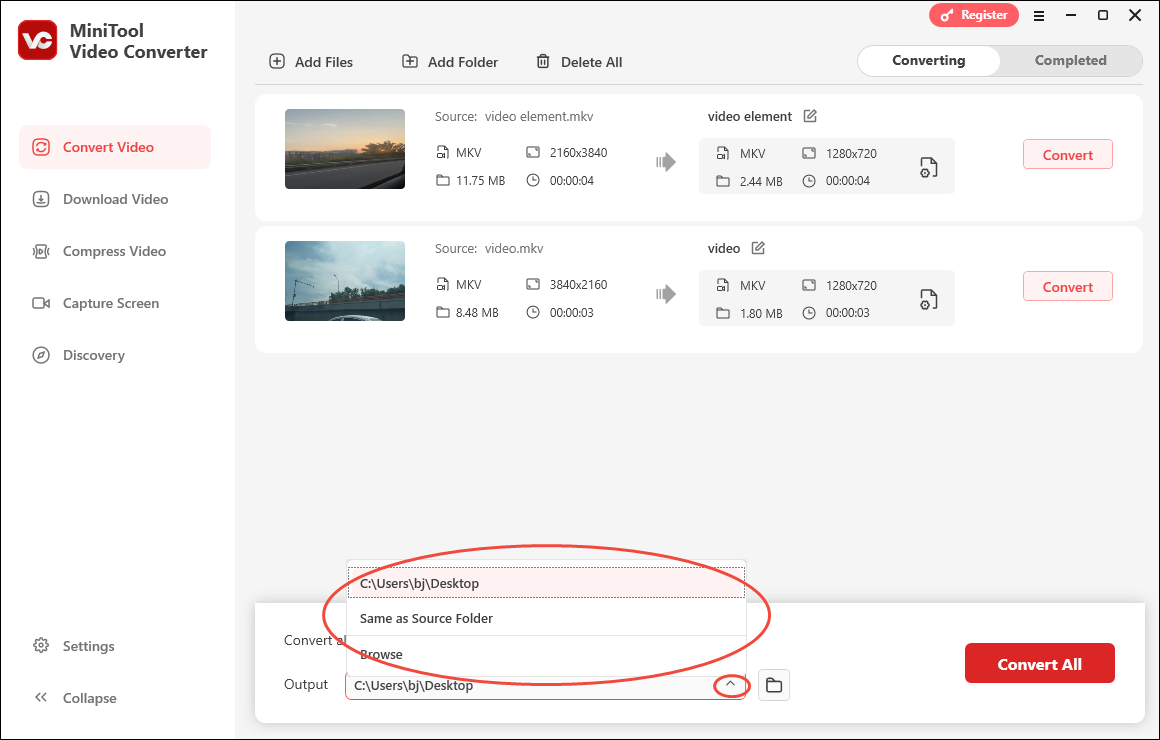Click the conversion arrow for video.mkv

[666, 294]
